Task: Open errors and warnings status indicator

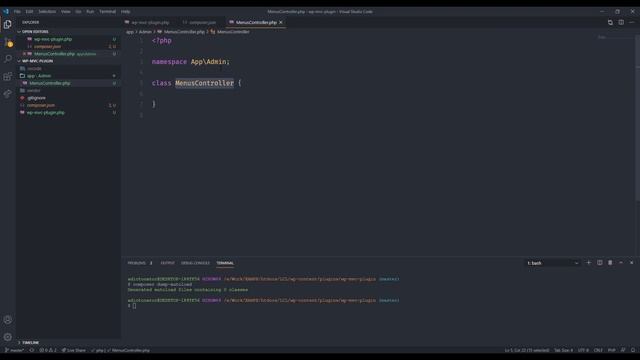Action: (48, 350)
